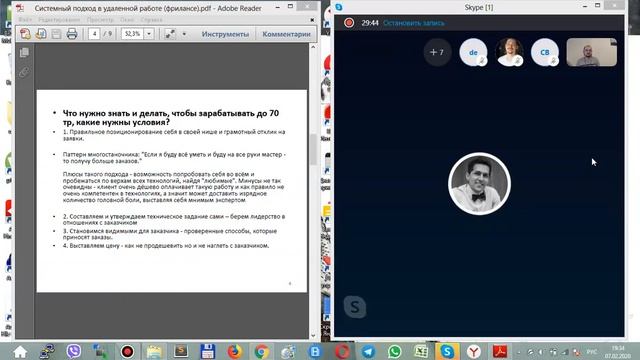640x360 pixels.
Task: Click the scroll-down arrow of the PDF scrollbar
Action: (x=313, y=336)
